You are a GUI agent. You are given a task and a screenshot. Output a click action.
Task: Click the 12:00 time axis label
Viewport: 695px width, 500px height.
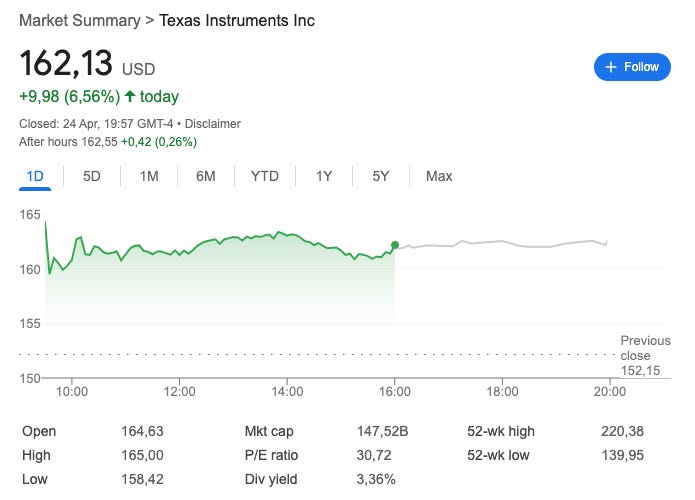tap(180, 392)
